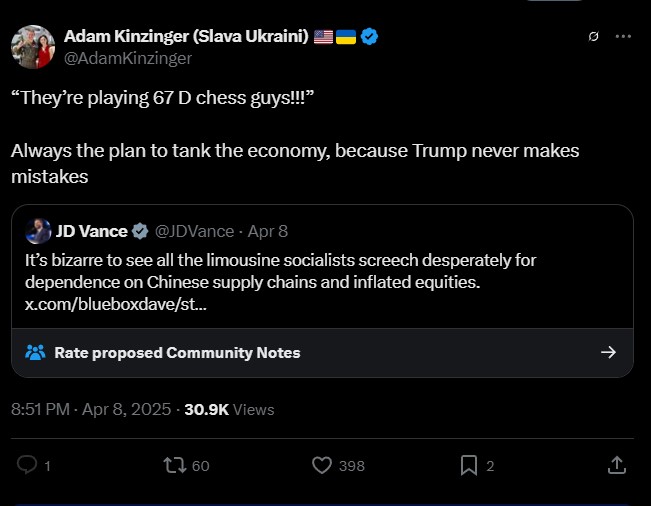
Task: Open the three-dot more options menu
Action: click(623, 37)
